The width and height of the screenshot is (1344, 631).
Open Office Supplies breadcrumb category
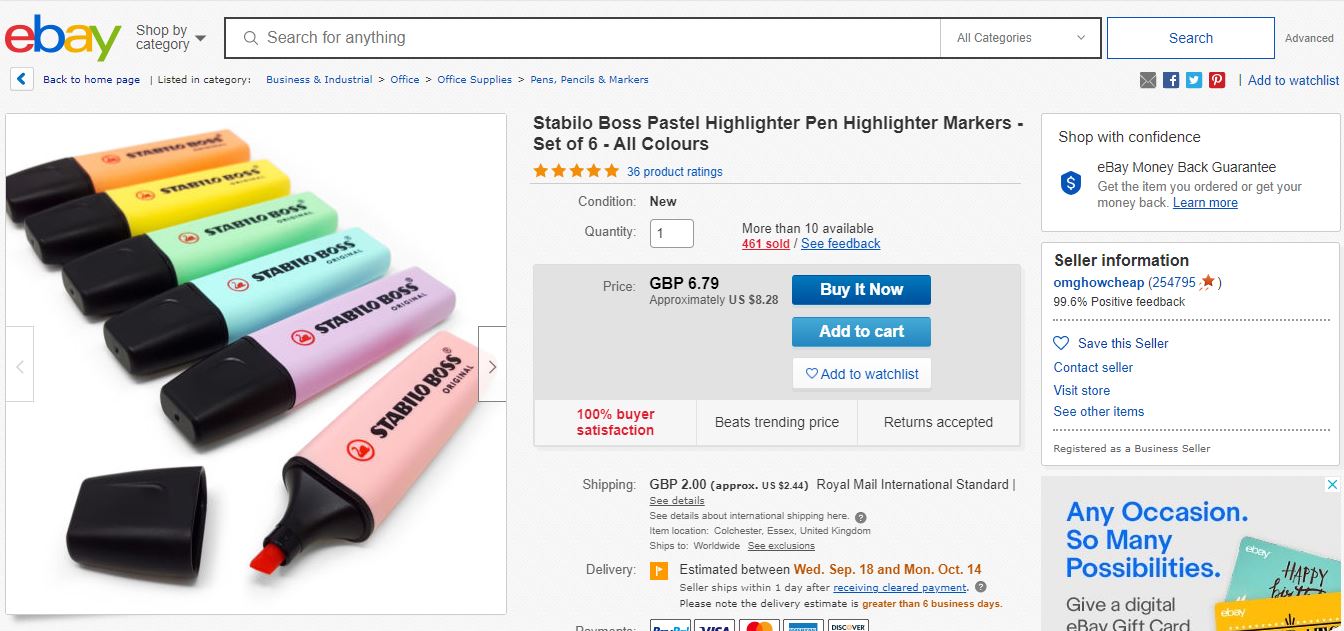474,80
